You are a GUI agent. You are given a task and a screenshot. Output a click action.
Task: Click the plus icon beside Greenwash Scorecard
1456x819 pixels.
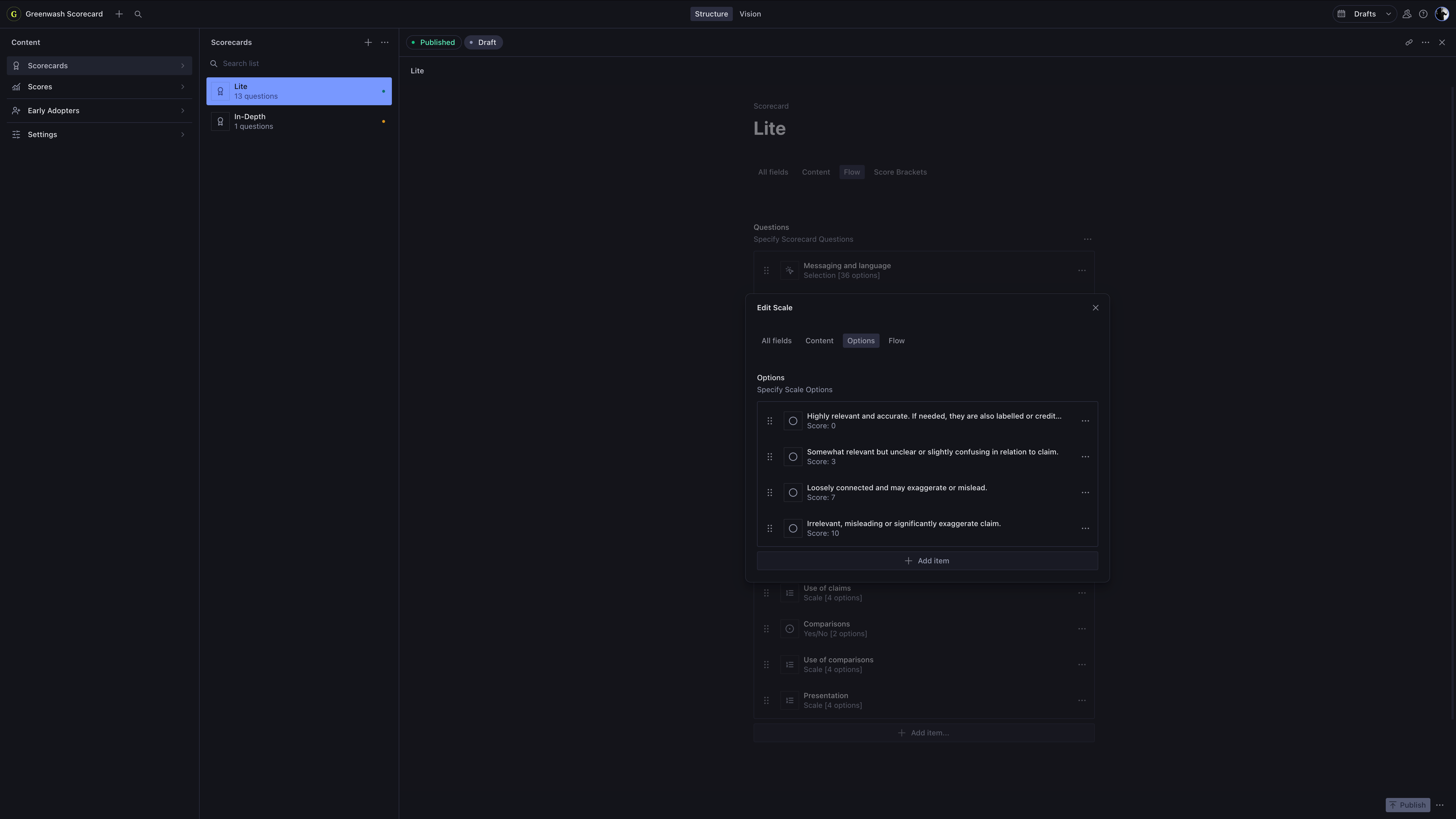[119, 14]
